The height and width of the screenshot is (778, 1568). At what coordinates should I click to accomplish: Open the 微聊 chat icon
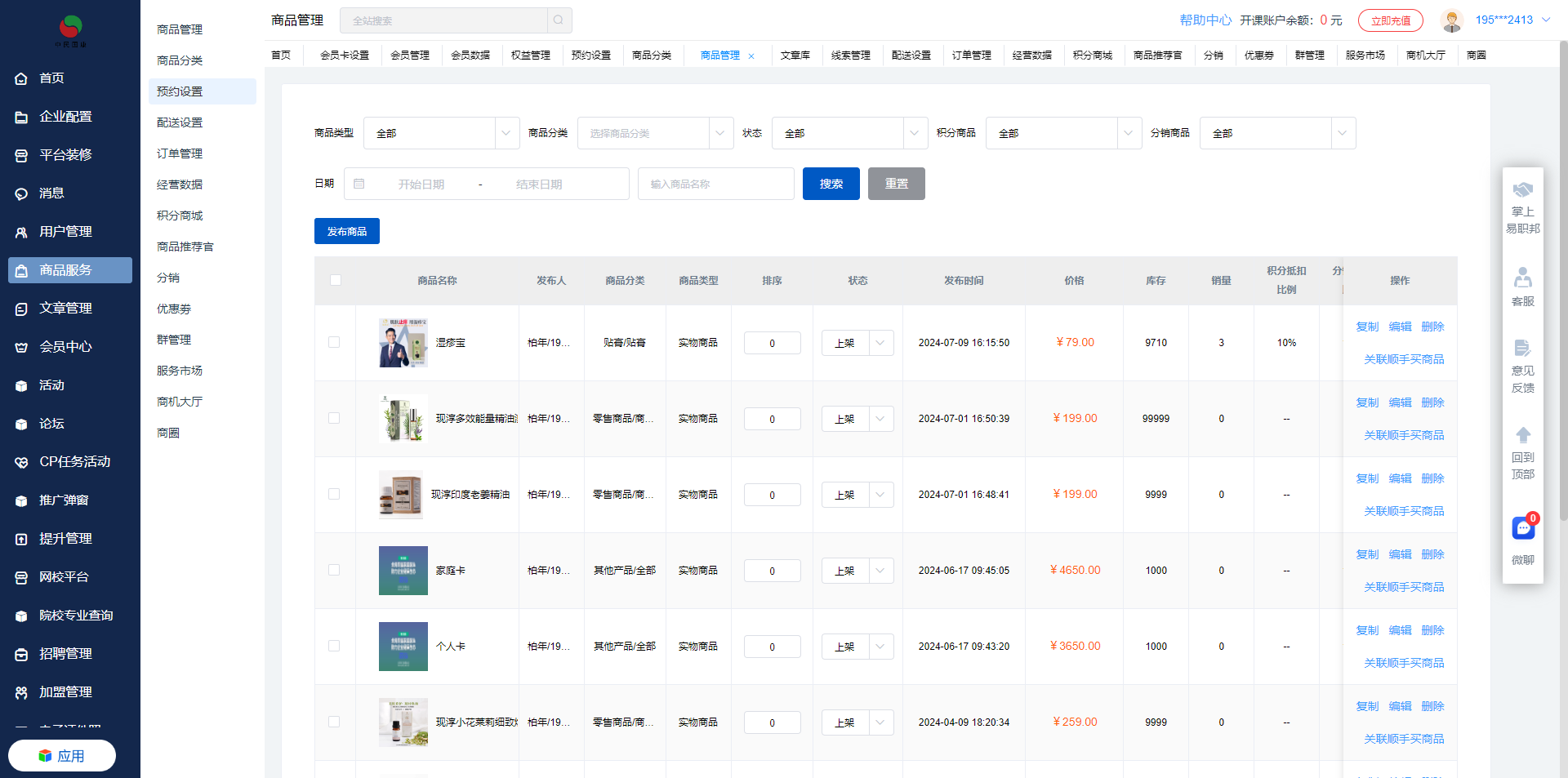tap(1523, 529)
